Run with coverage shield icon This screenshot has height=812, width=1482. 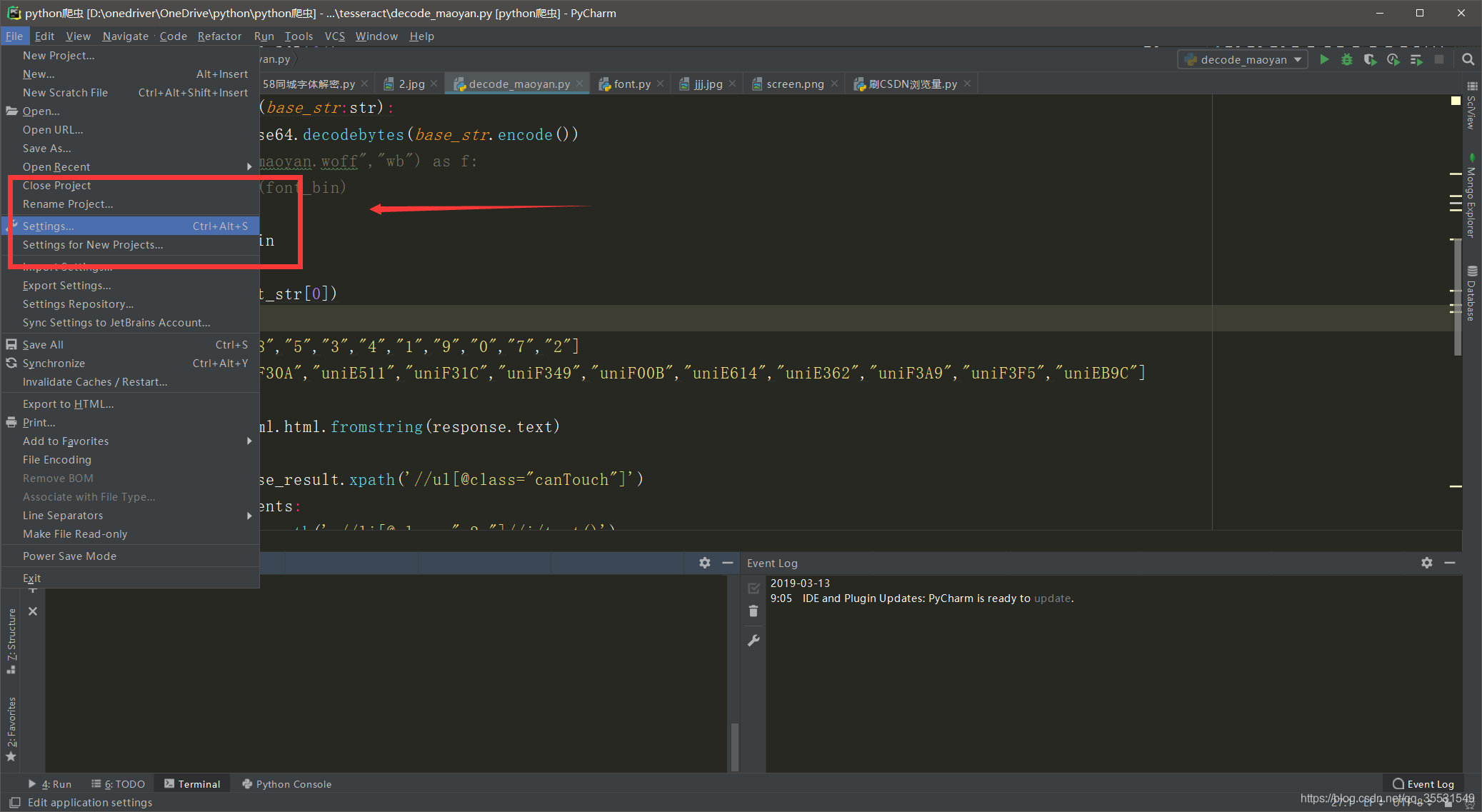coord(1370,60)
